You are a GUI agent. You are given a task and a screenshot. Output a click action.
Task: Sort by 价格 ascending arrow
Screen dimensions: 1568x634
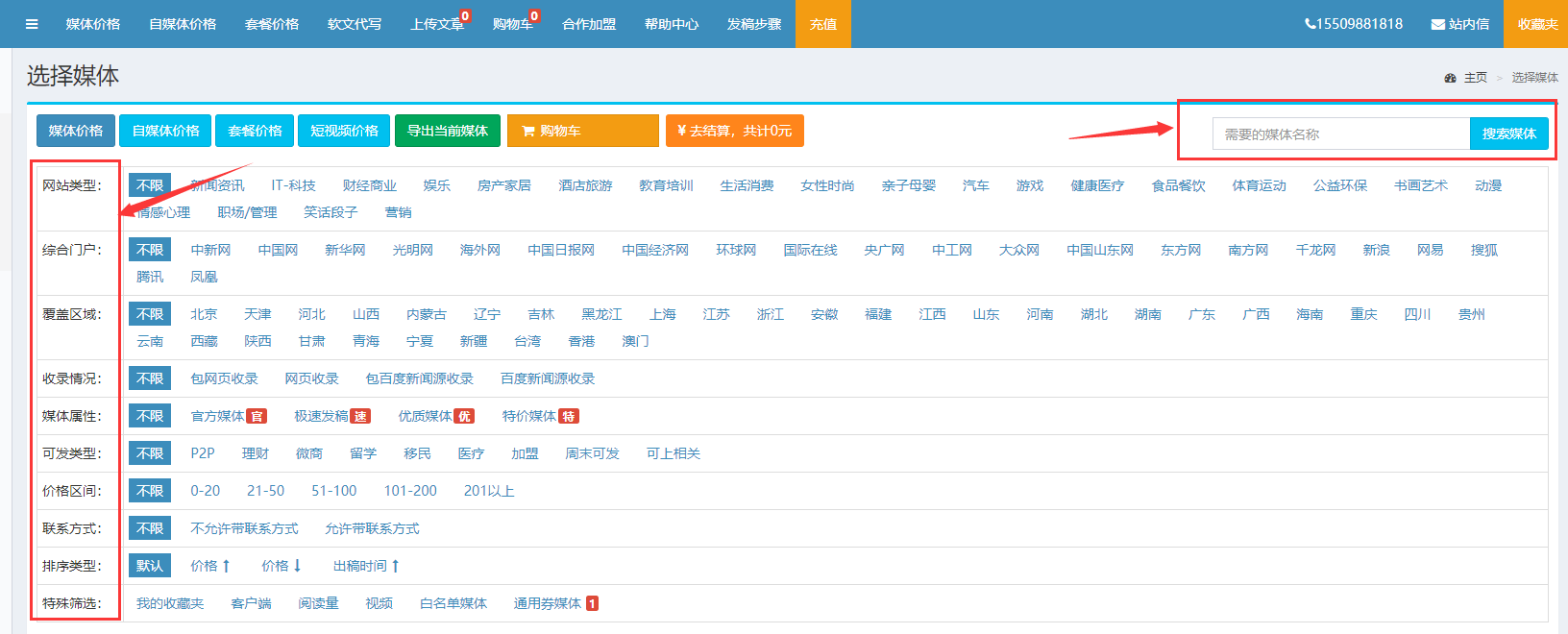click(x=226, y=566)
